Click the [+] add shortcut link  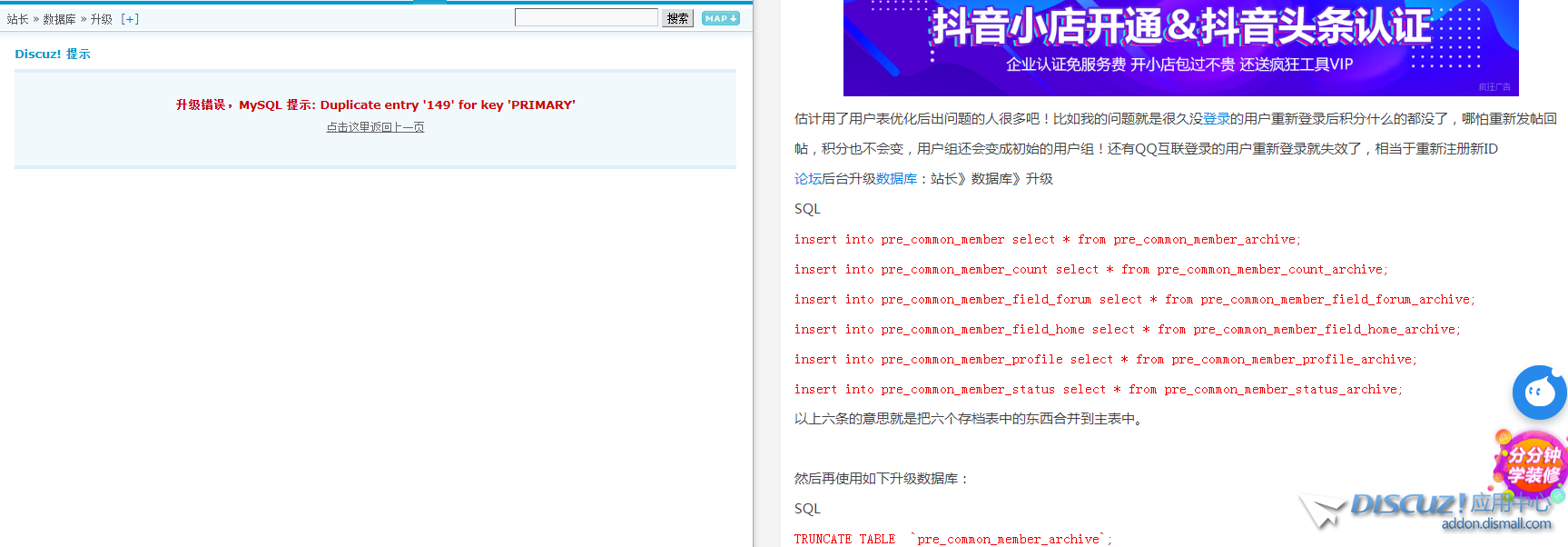(x=130, y=19)
